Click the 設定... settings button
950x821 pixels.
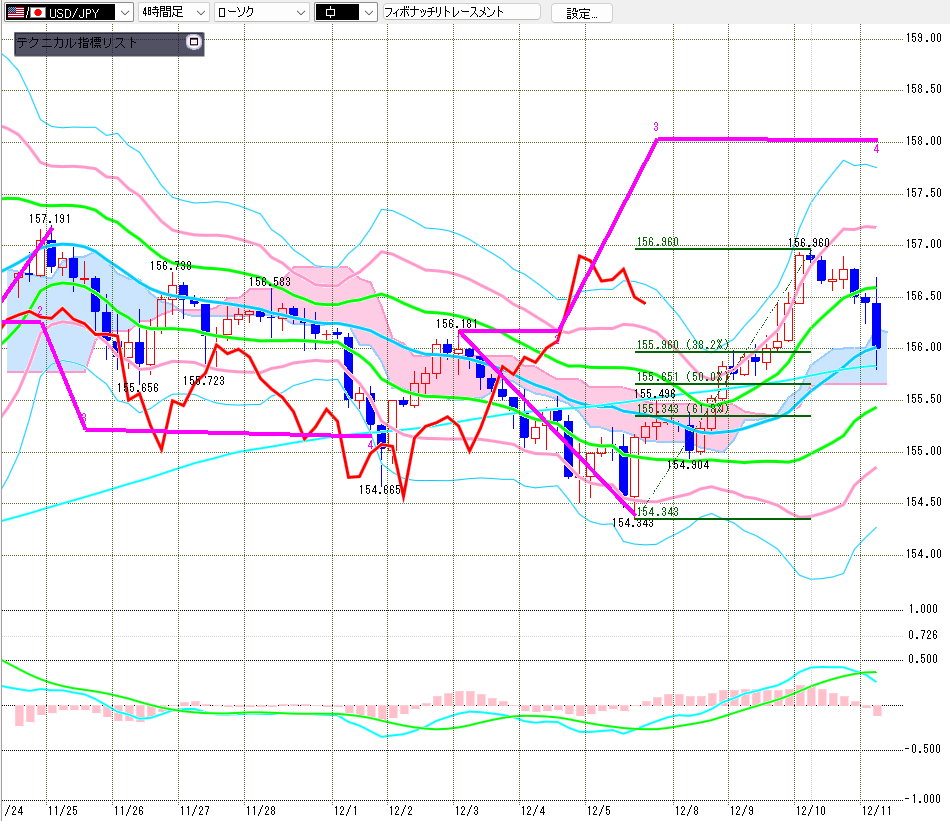[x=582, y=13]
